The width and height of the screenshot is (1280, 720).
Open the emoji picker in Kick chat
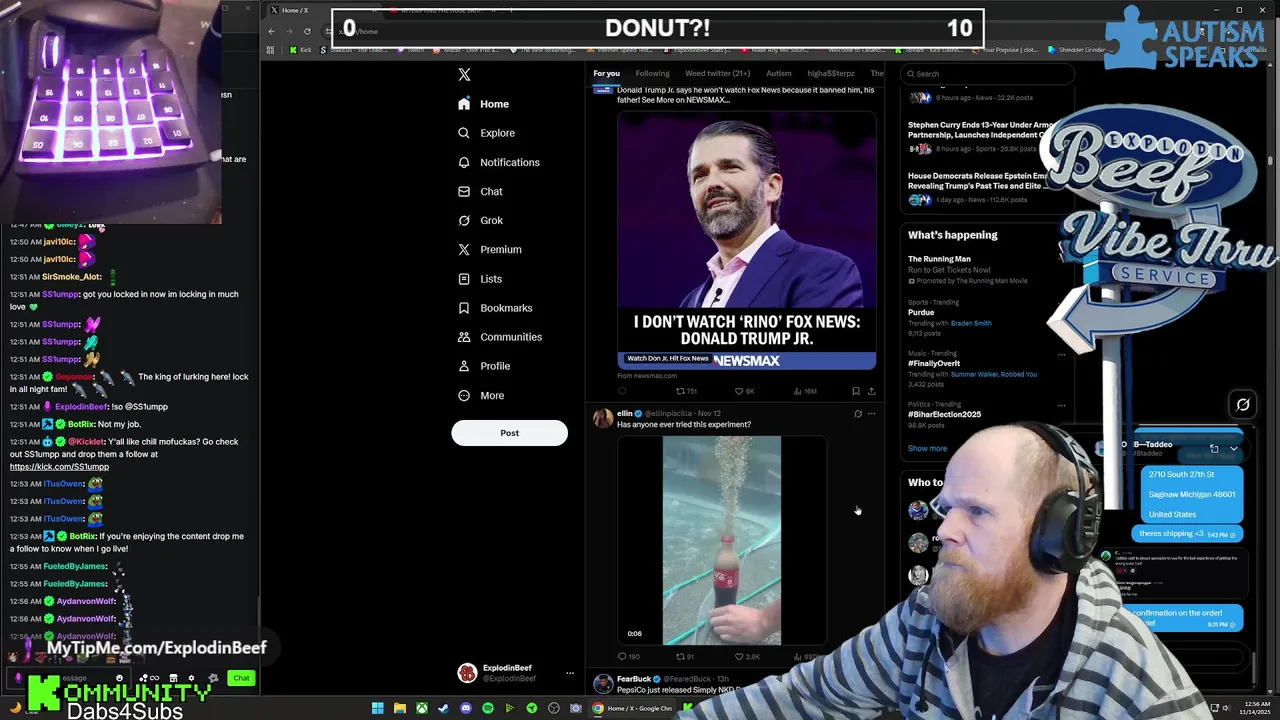click(x=119, y=678)
